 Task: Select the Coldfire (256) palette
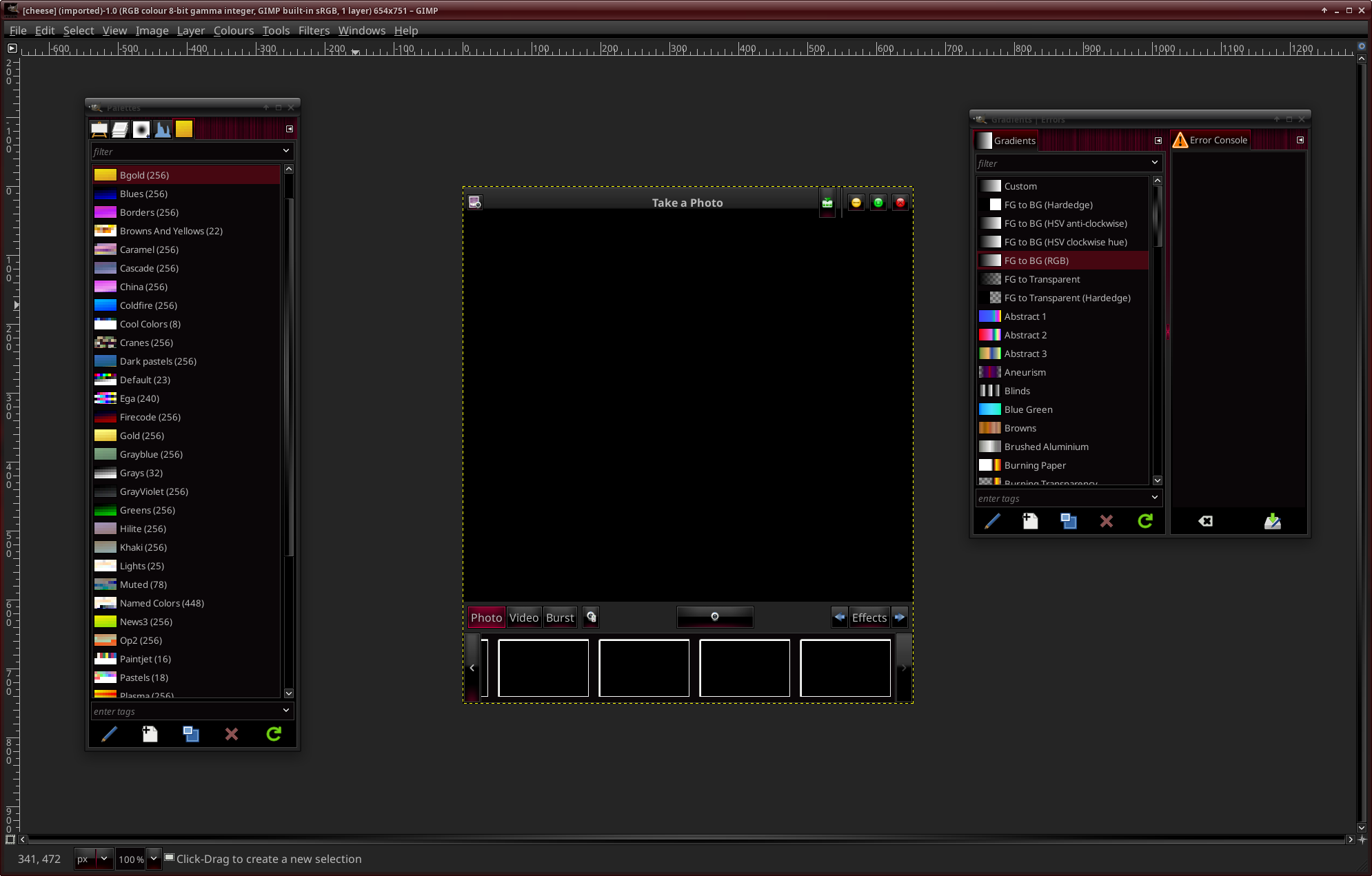point(148,305)
